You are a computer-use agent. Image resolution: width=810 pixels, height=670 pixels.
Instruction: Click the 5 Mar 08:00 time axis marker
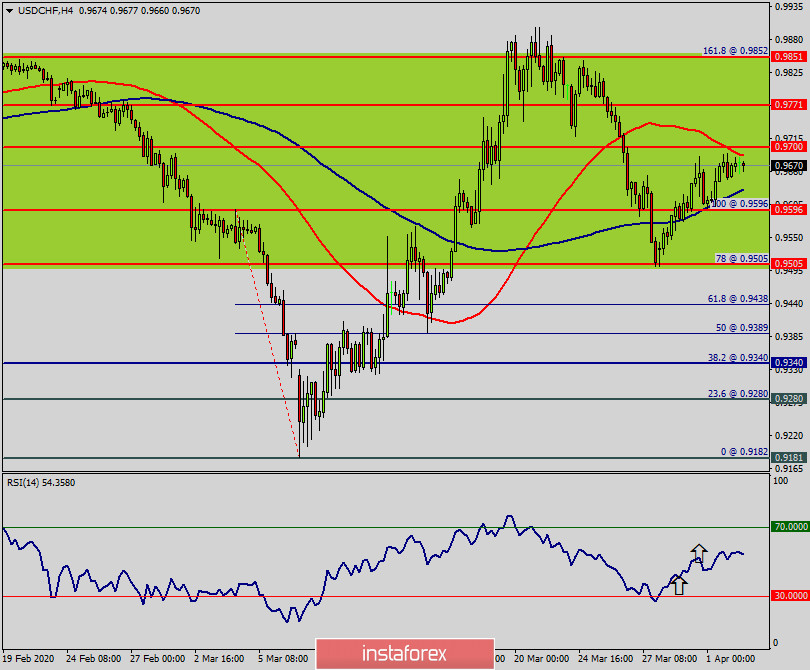coord(282,659)
